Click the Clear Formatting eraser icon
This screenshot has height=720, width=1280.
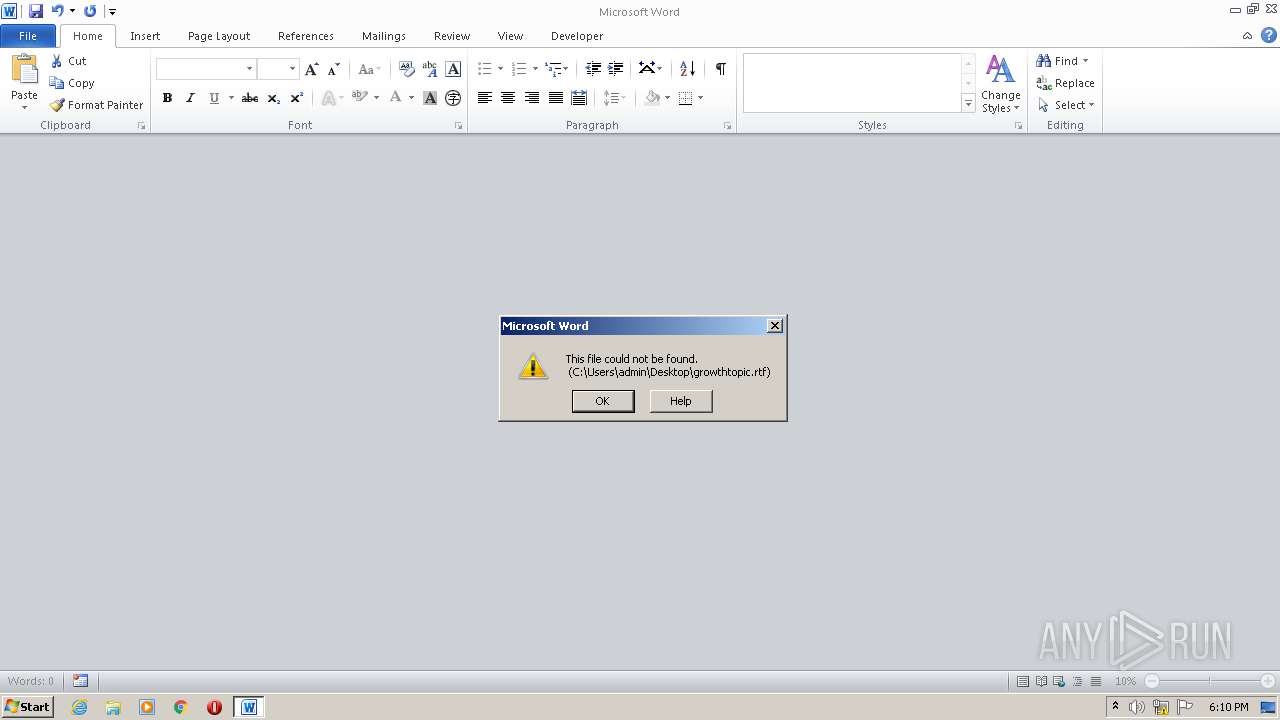[406, 69]
